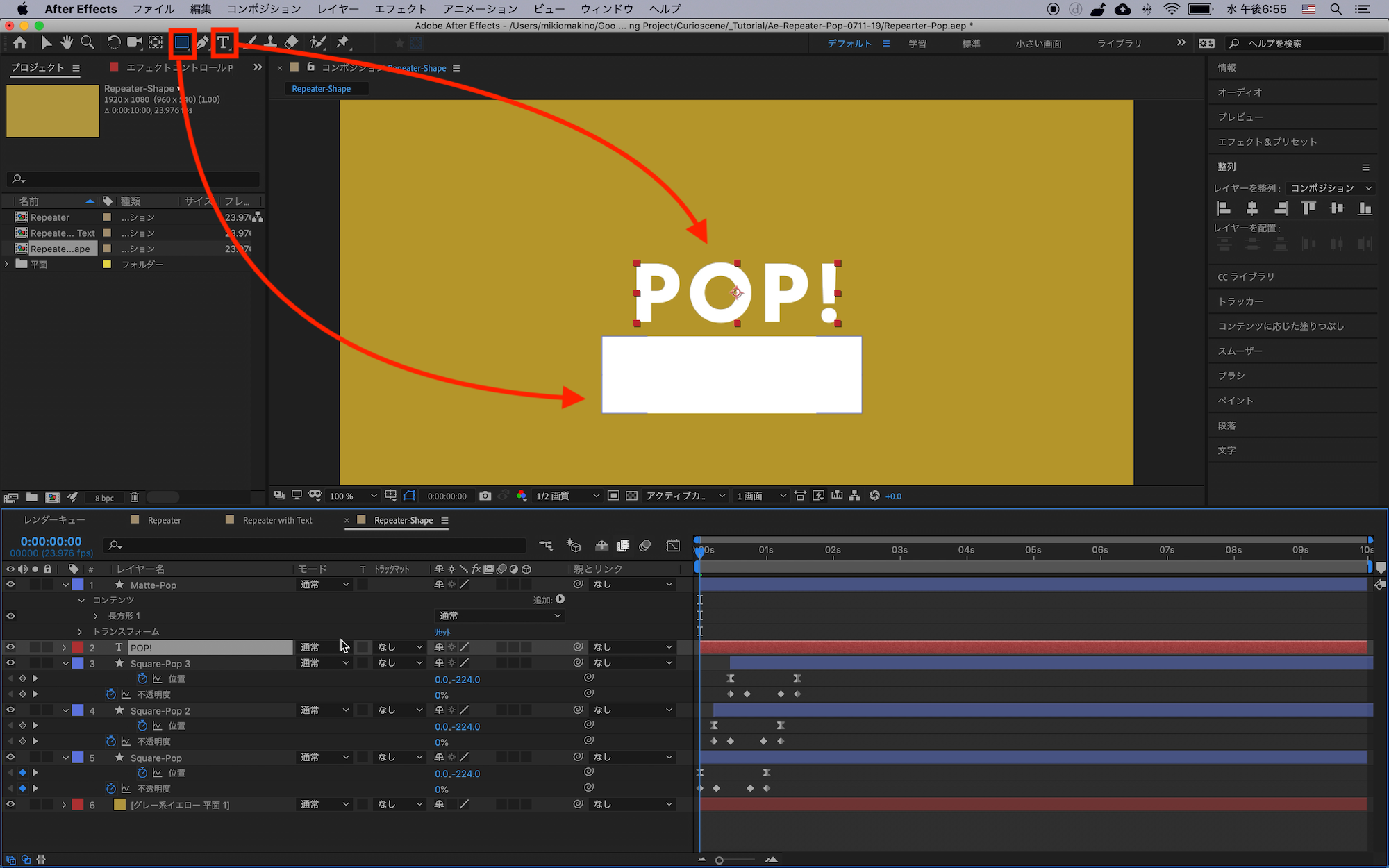This screenshot has width=1389, height=868.
Task: Select the Horizontal Type tool
Action: coord(224,42)
